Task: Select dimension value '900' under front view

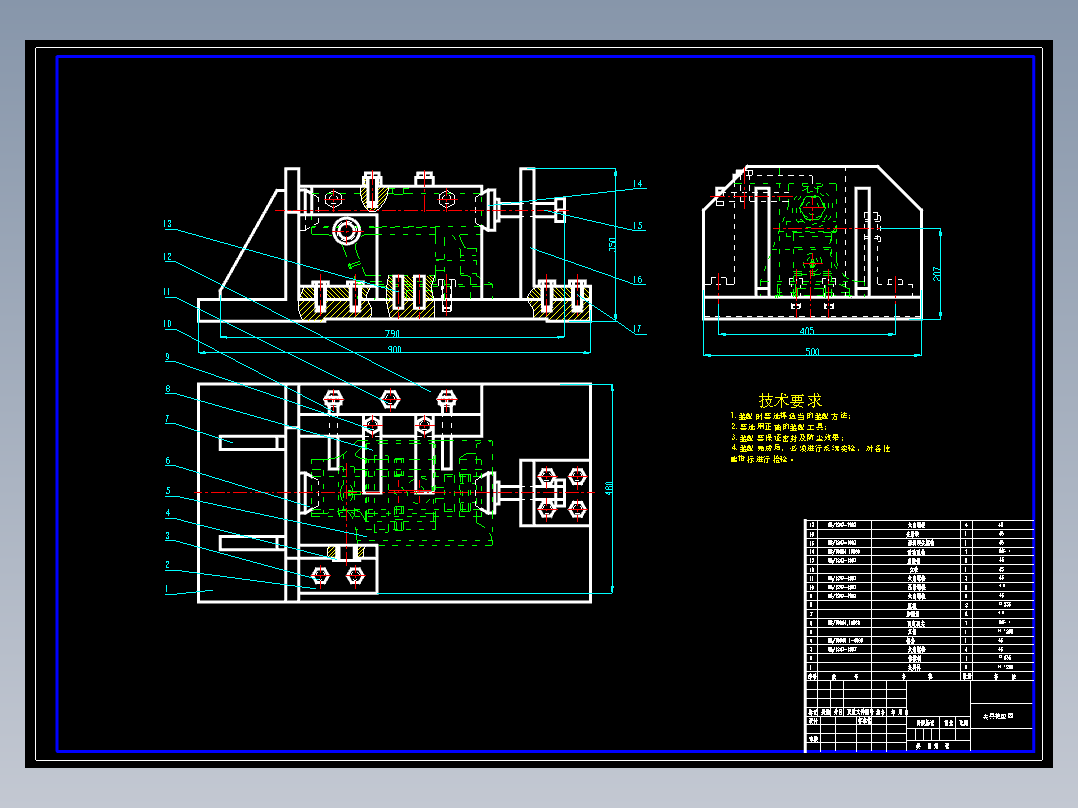Action: [x=395, y=349]
